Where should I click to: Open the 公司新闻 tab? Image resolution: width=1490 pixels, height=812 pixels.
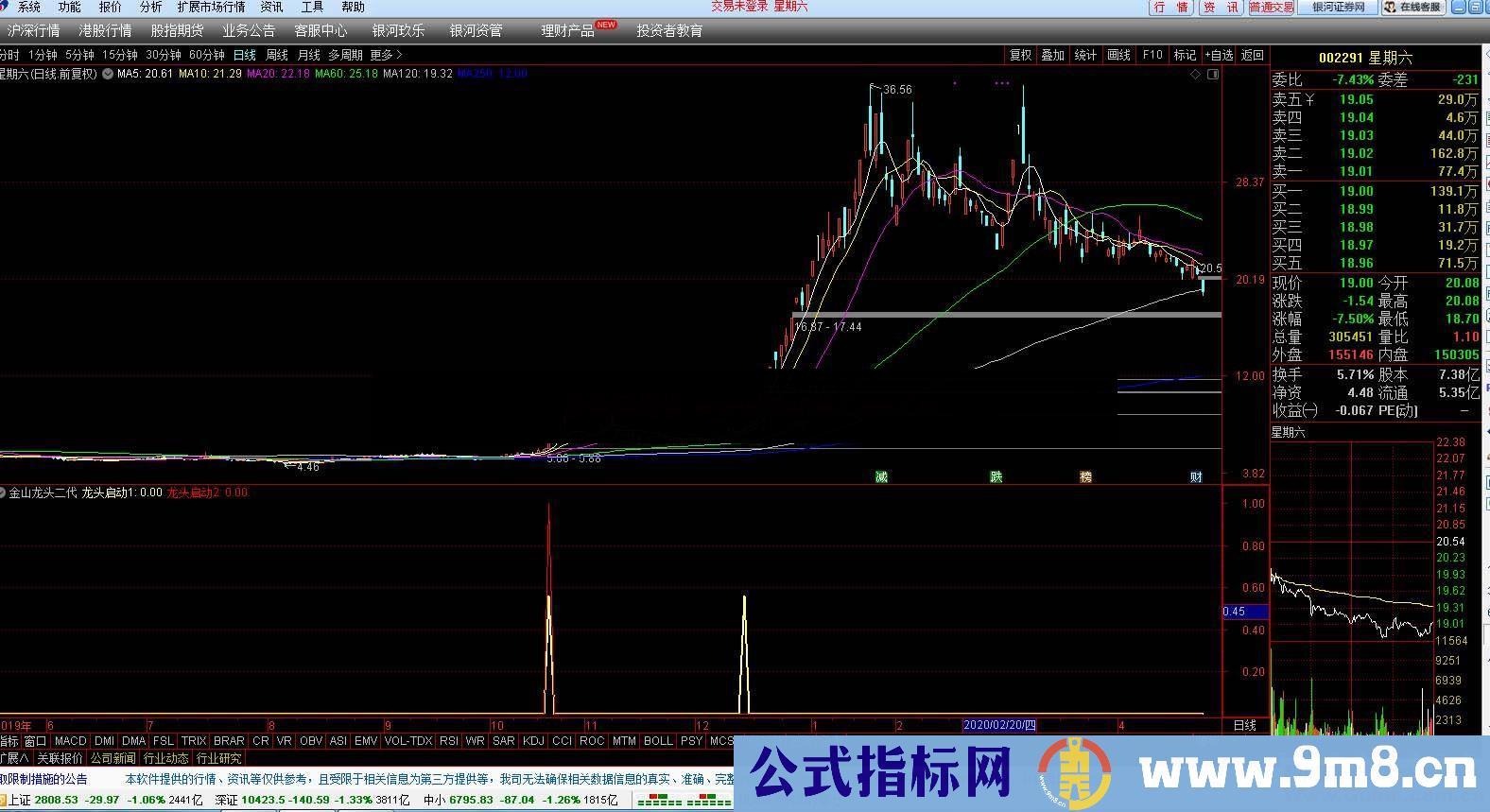pyautogui.click(x=113, y=758)
